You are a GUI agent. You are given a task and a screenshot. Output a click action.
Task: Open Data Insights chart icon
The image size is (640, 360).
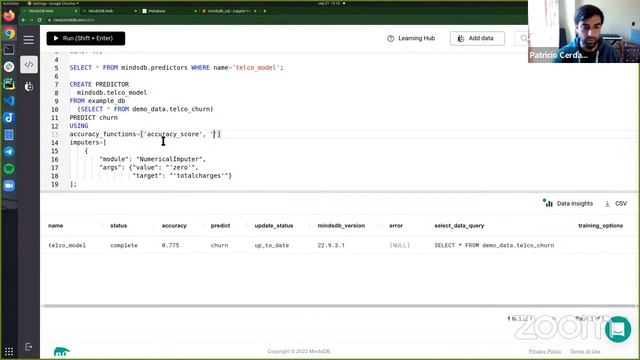point(548,203)
